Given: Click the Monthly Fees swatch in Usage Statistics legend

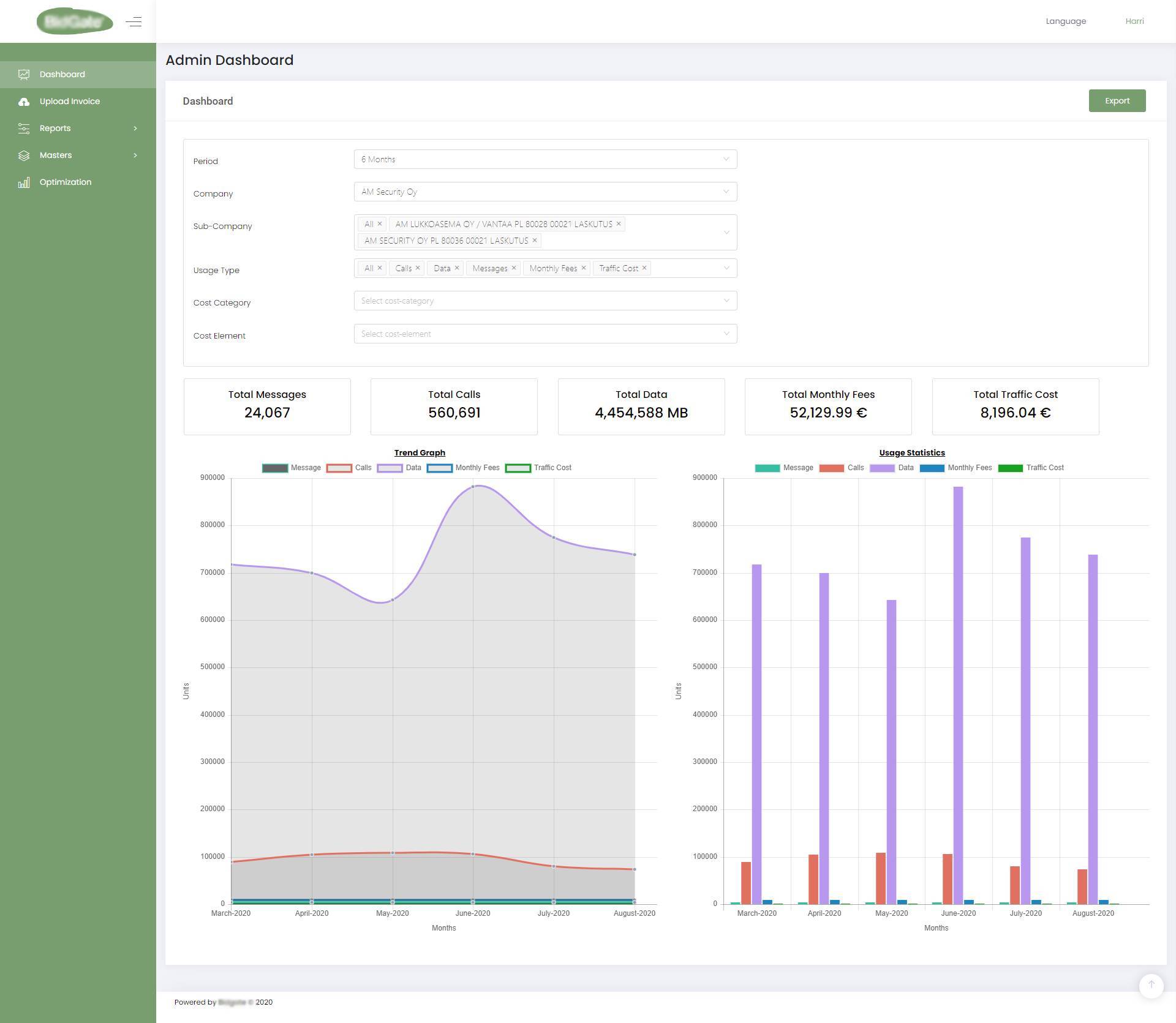Looking at the screenshot, I should 932,468.
